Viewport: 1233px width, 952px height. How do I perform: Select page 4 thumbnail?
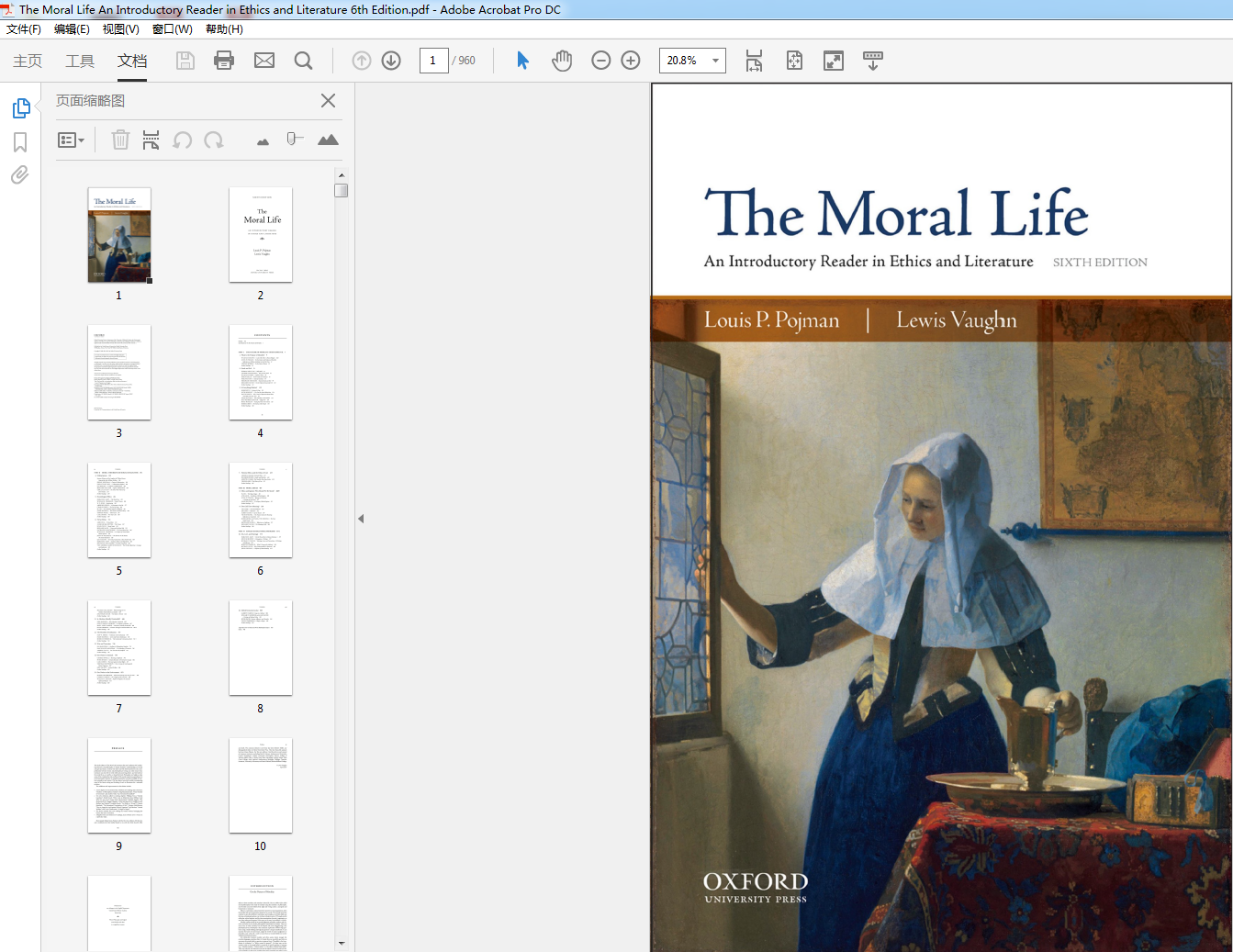[261, 373]
